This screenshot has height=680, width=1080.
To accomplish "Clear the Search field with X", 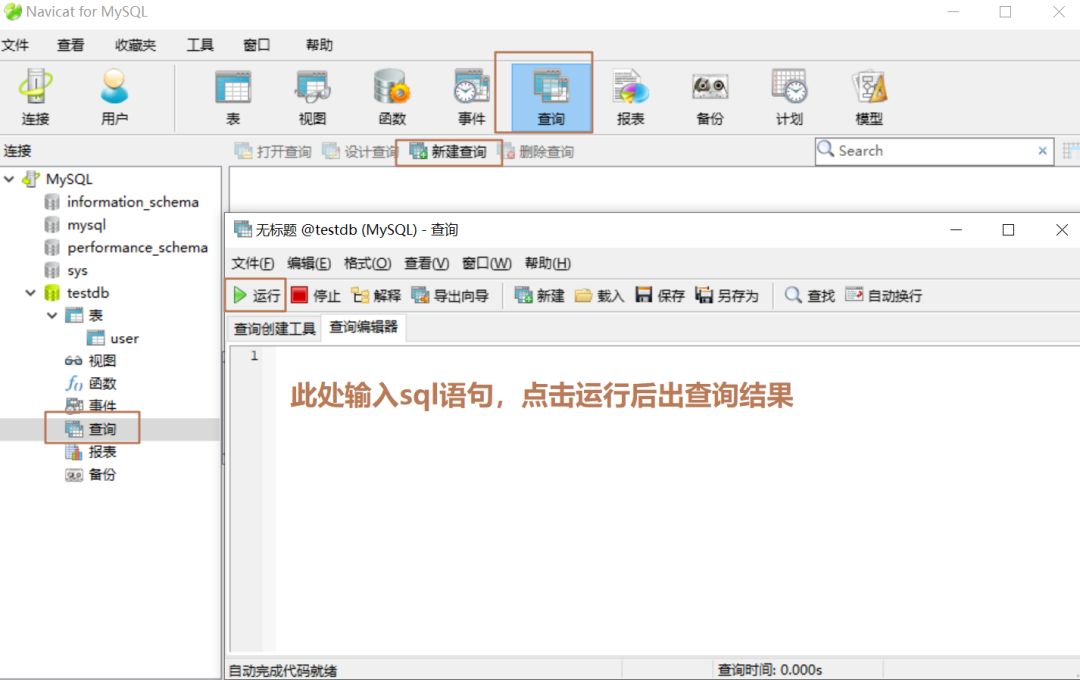I will point(1042,151).
